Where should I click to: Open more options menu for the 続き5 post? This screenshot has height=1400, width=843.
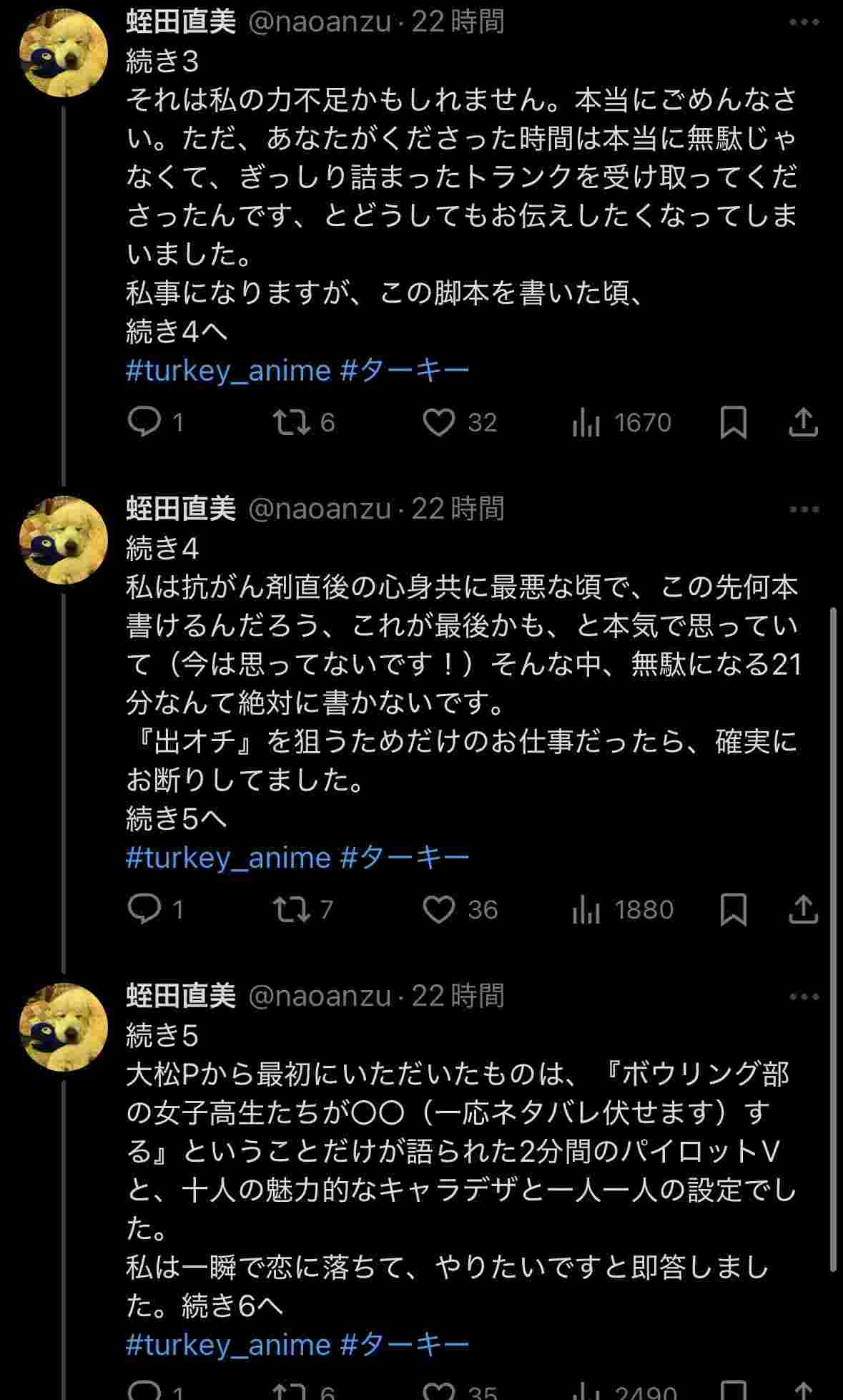tap(804, 997)
